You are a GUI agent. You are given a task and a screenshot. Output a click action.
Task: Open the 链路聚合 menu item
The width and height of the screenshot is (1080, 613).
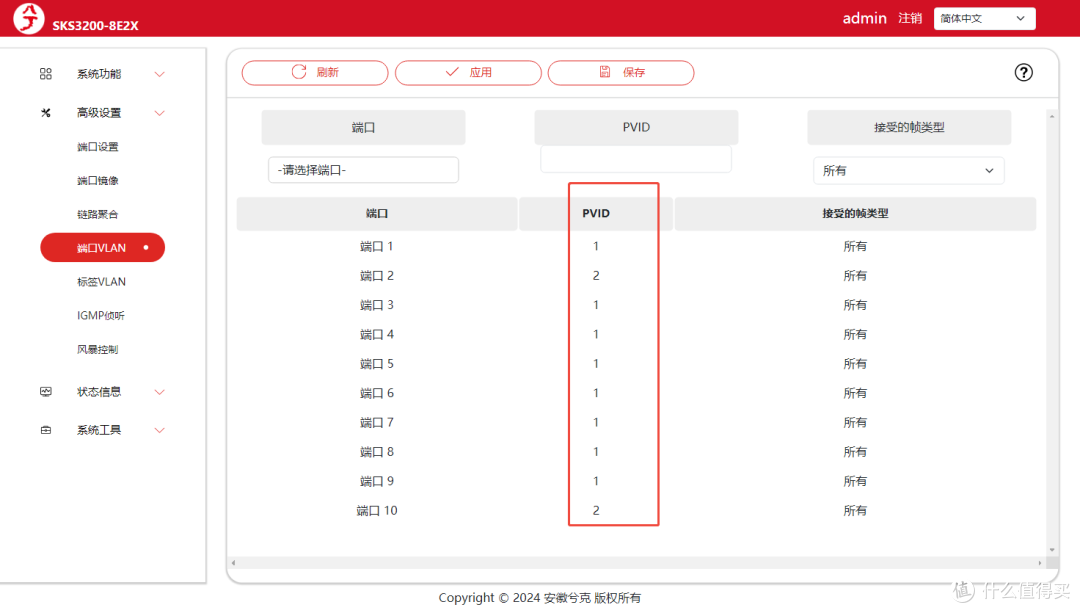point(98,214)
